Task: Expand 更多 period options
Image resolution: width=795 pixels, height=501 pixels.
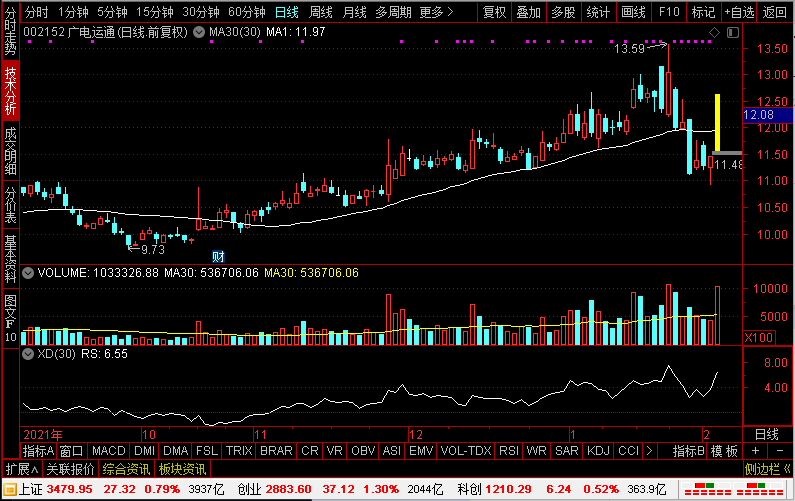Action: 436,12
